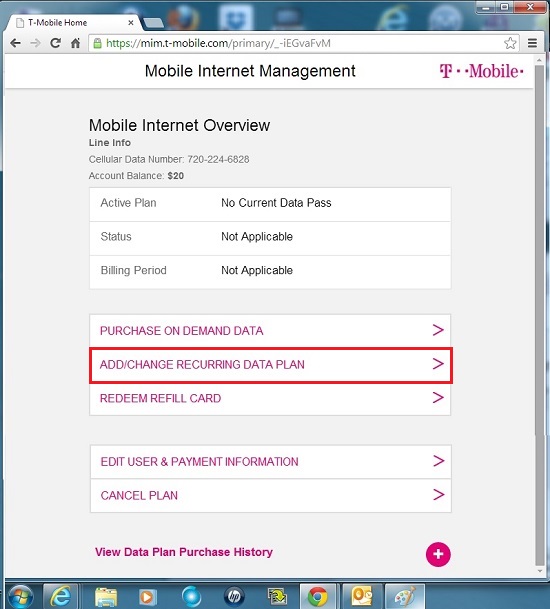Click the scrollbar down arrow

(x=540, y=571)
